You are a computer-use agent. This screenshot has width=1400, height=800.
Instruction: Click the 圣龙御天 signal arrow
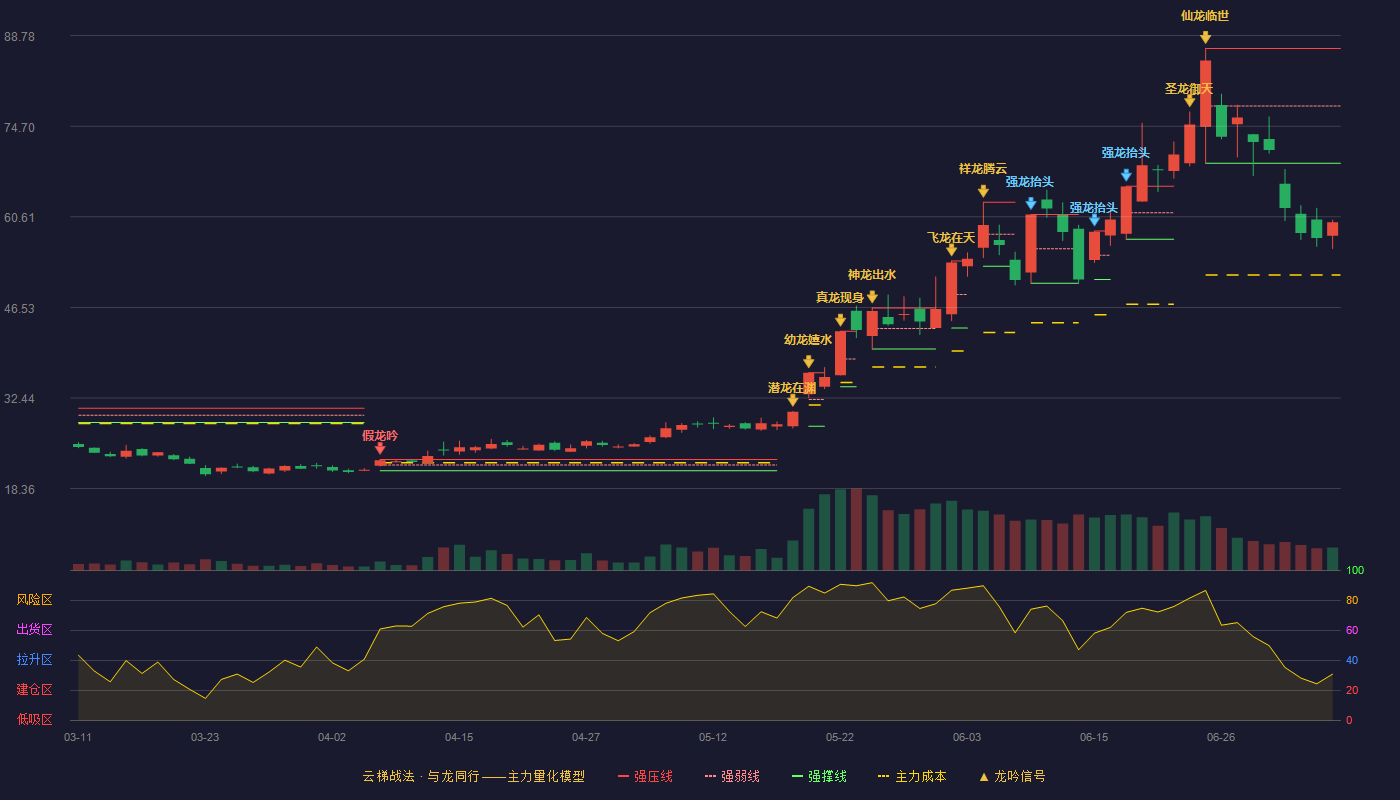click(x=1190, y=101)
